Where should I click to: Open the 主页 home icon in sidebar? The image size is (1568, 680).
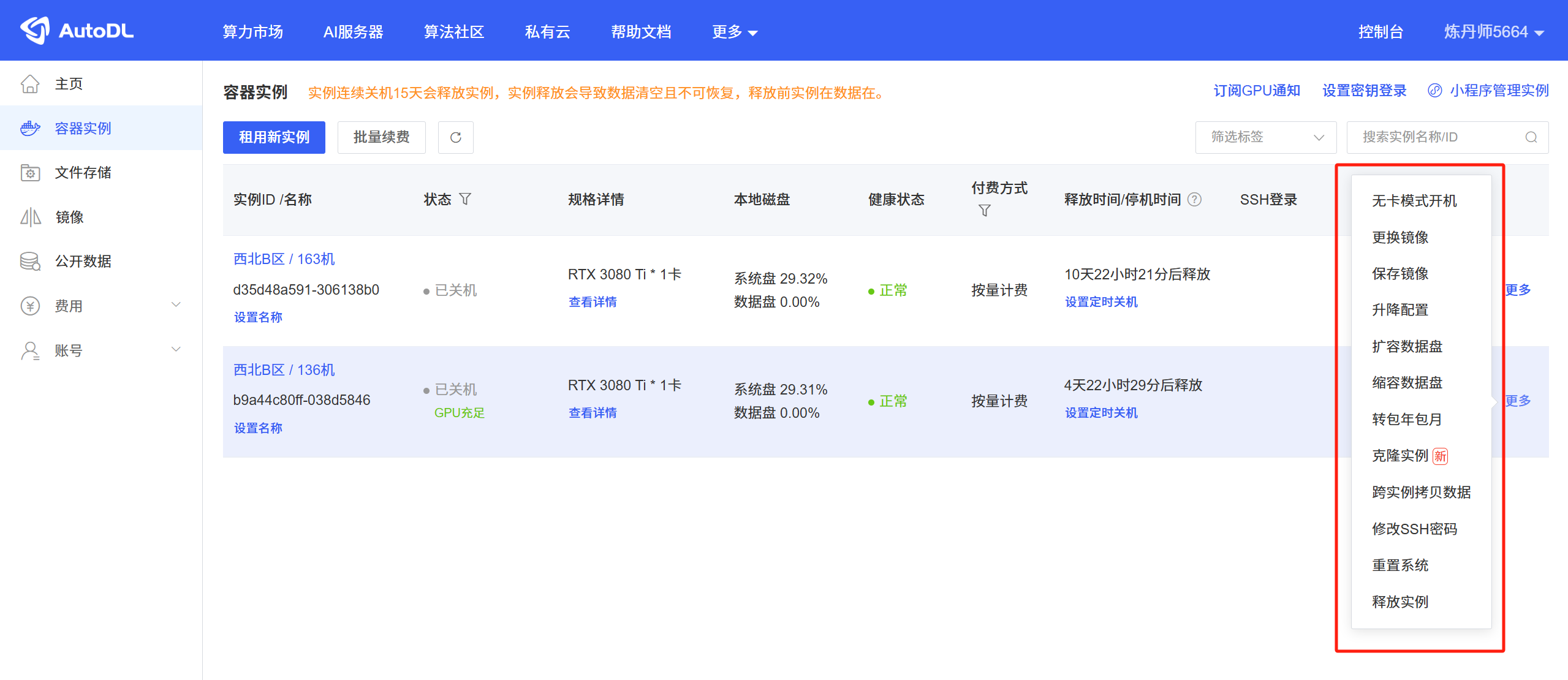[x=30, y=83]
